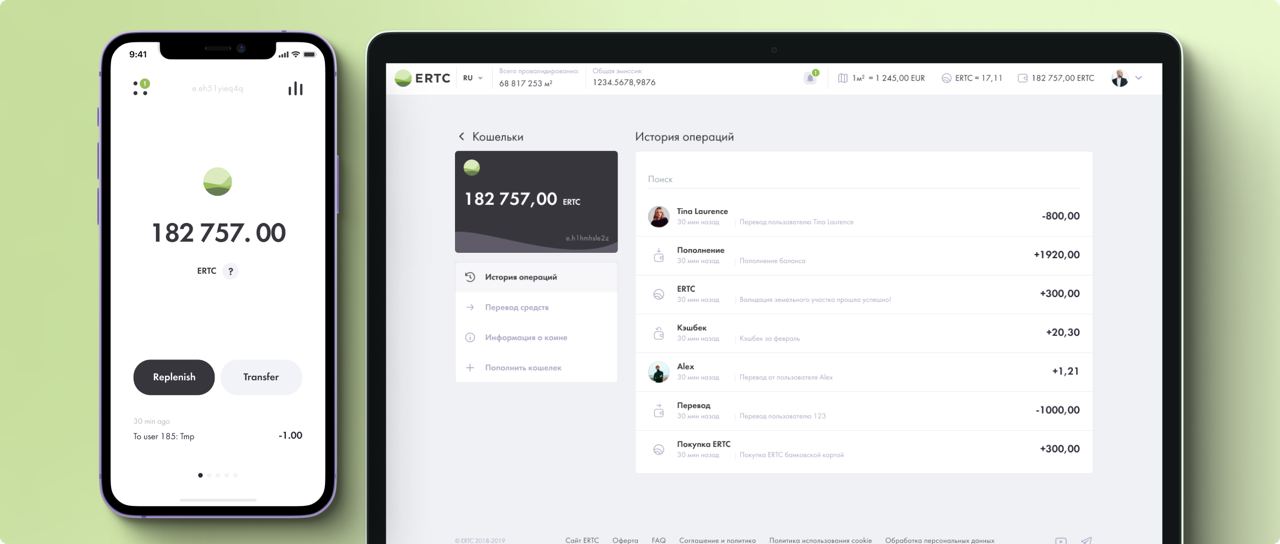Open the phone's bar chart statistics icon

click(x=295, y=88)
